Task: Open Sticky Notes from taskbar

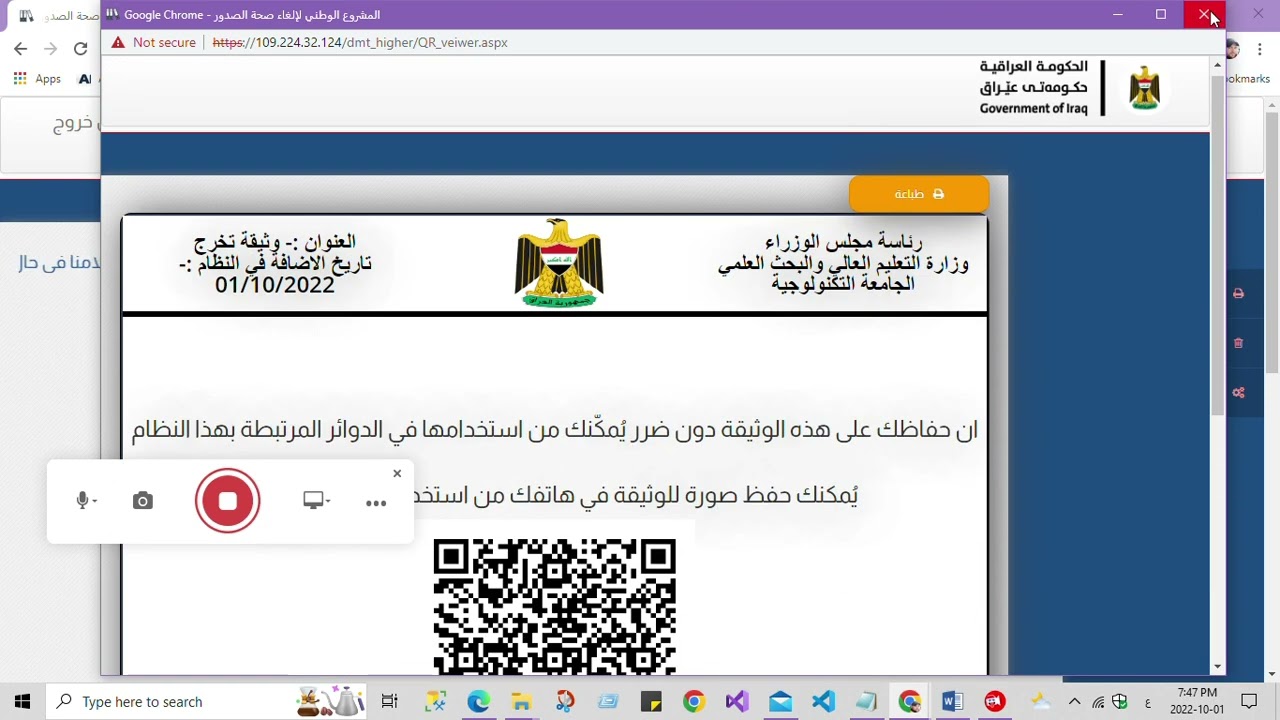Action: tap(651, 701)
